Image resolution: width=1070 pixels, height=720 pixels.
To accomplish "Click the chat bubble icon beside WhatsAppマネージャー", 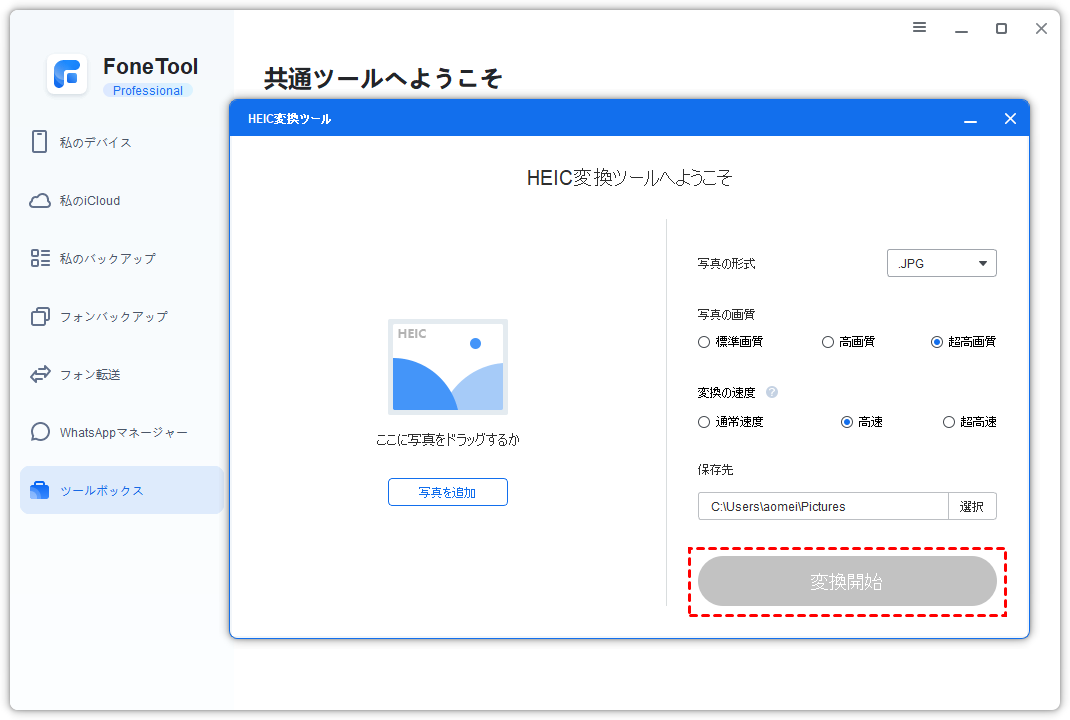I will [x=40, y=433].
